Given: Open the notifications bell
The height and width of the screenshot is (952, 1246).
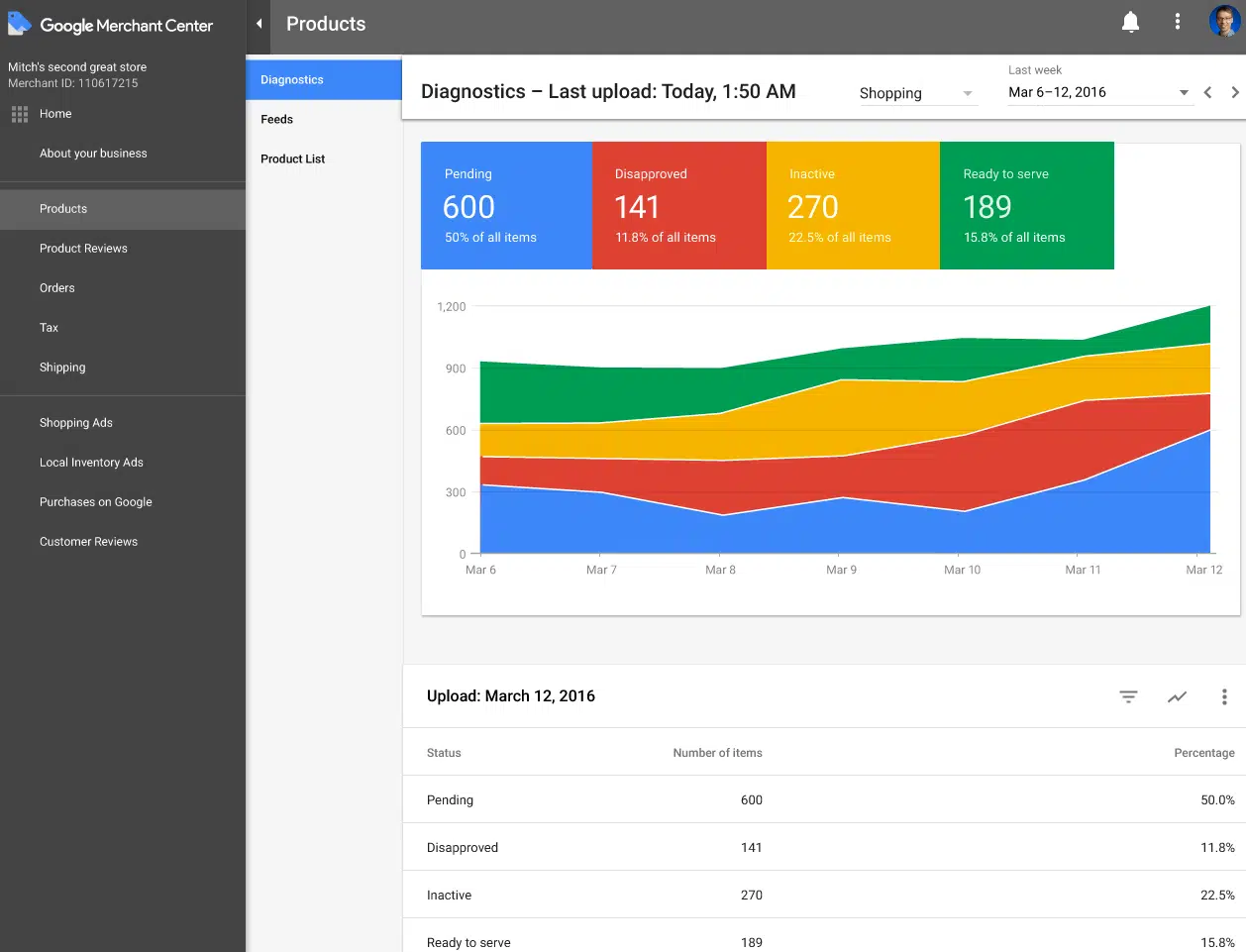Looking at the screenshot, I should pos(1130,22).
